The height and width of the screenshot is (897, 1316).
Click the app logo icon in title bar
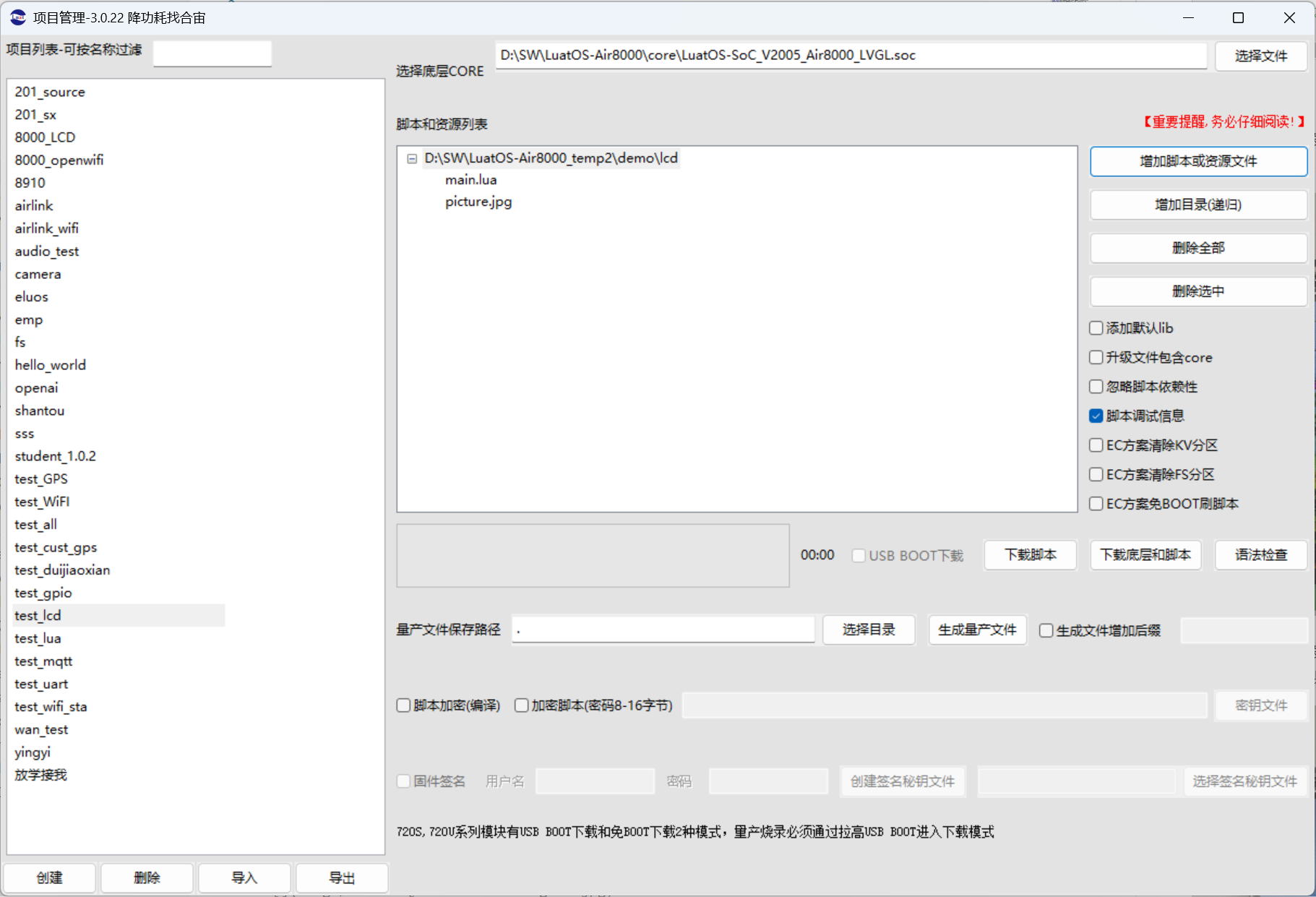tap(17, 17)
